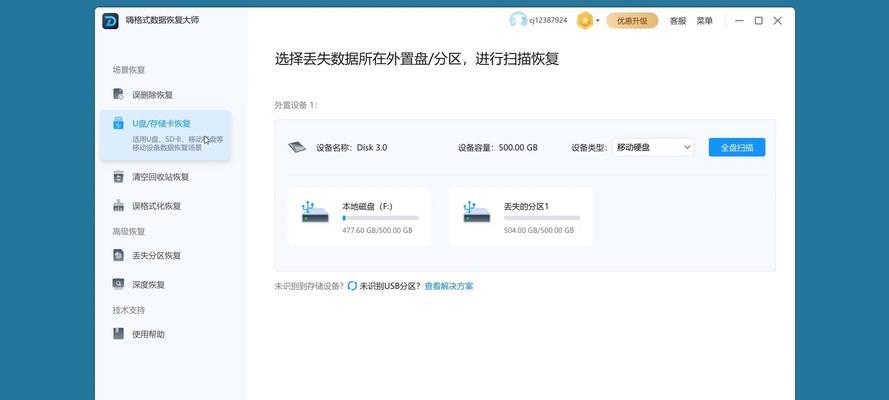The height and width of the screenshot is (400, 889).
Task: Click the 丢失的分区1 label
Action: (x=526, y=207)
